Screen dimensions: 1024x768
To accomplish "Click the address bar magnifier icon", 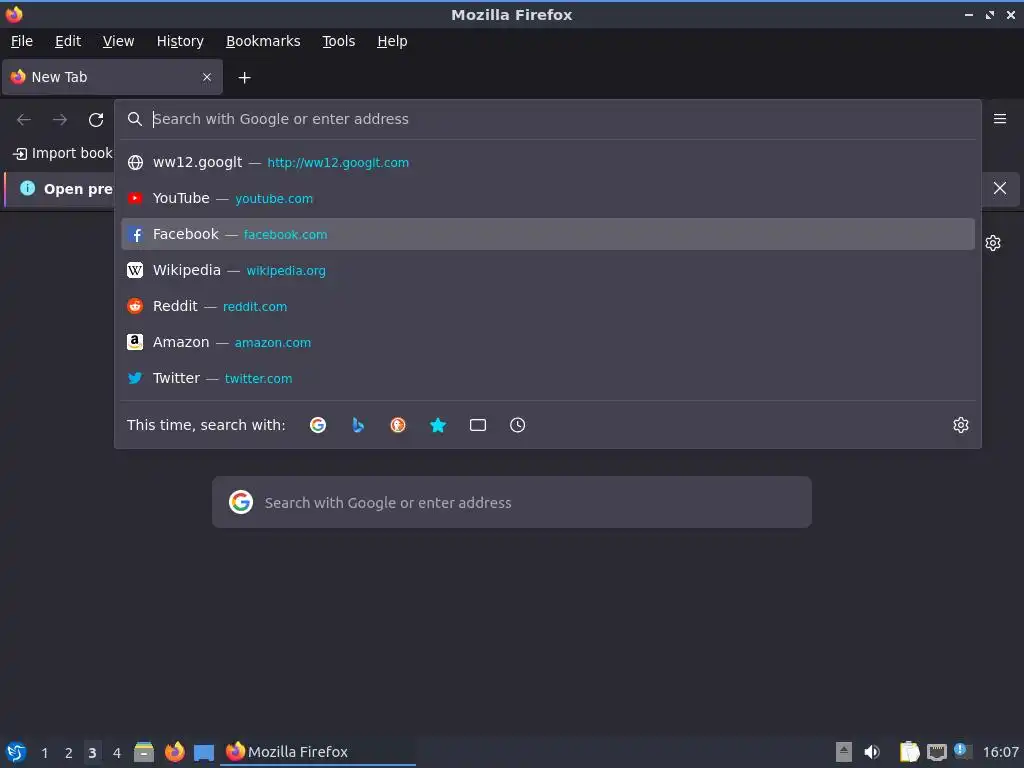I will [x=135, y=119].
